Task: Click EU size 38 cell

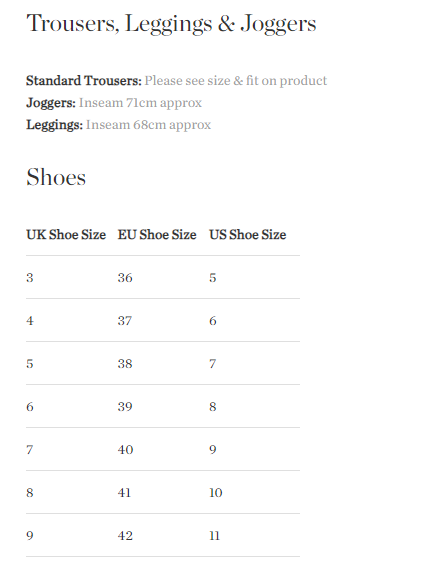Action: [x=125, y=364]
